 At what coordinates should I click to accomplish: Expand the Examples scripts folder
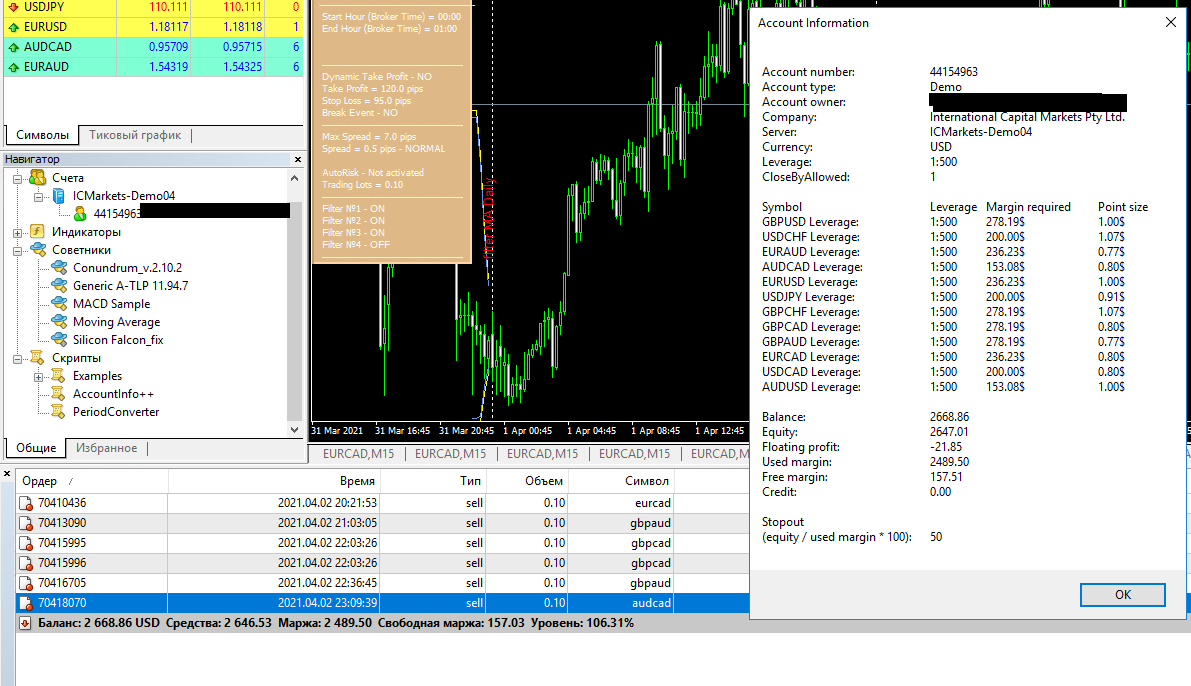(38, 377)
